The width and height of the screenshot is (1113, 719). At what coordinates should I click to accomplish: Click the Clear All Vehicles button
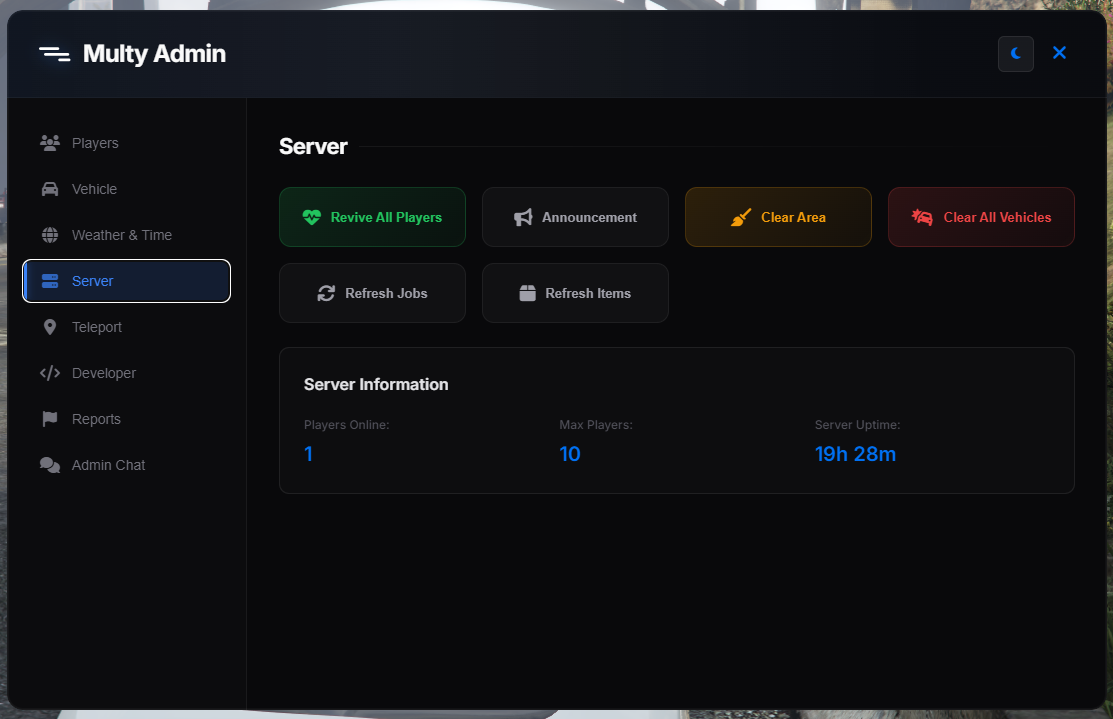click(x=981, y=217)
